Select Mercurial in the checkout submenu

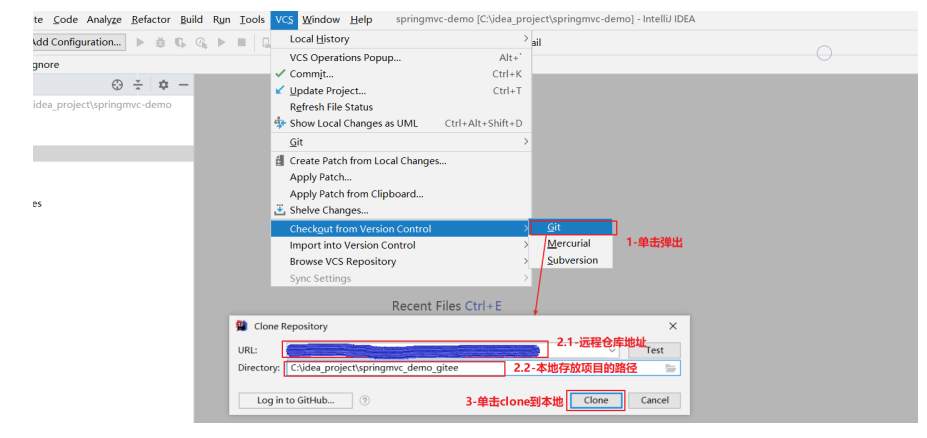[x=571, y=244]
